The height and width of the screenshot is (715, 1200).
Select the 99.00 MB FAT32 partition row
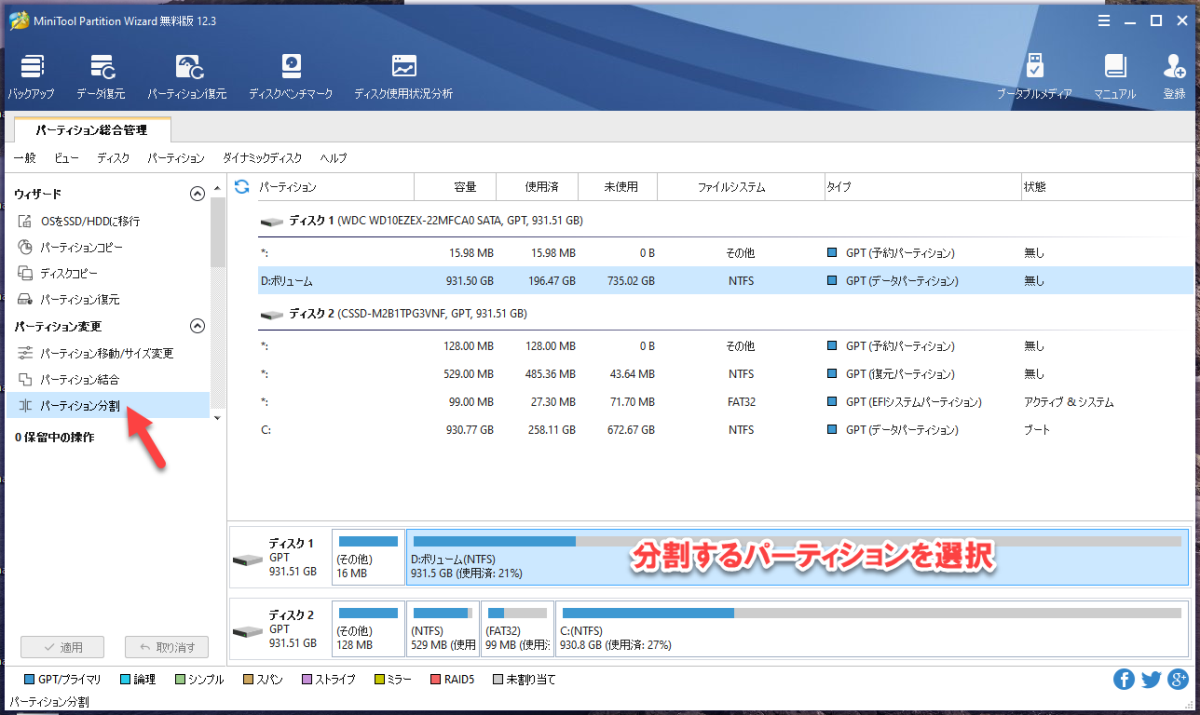tap(725, 402)
